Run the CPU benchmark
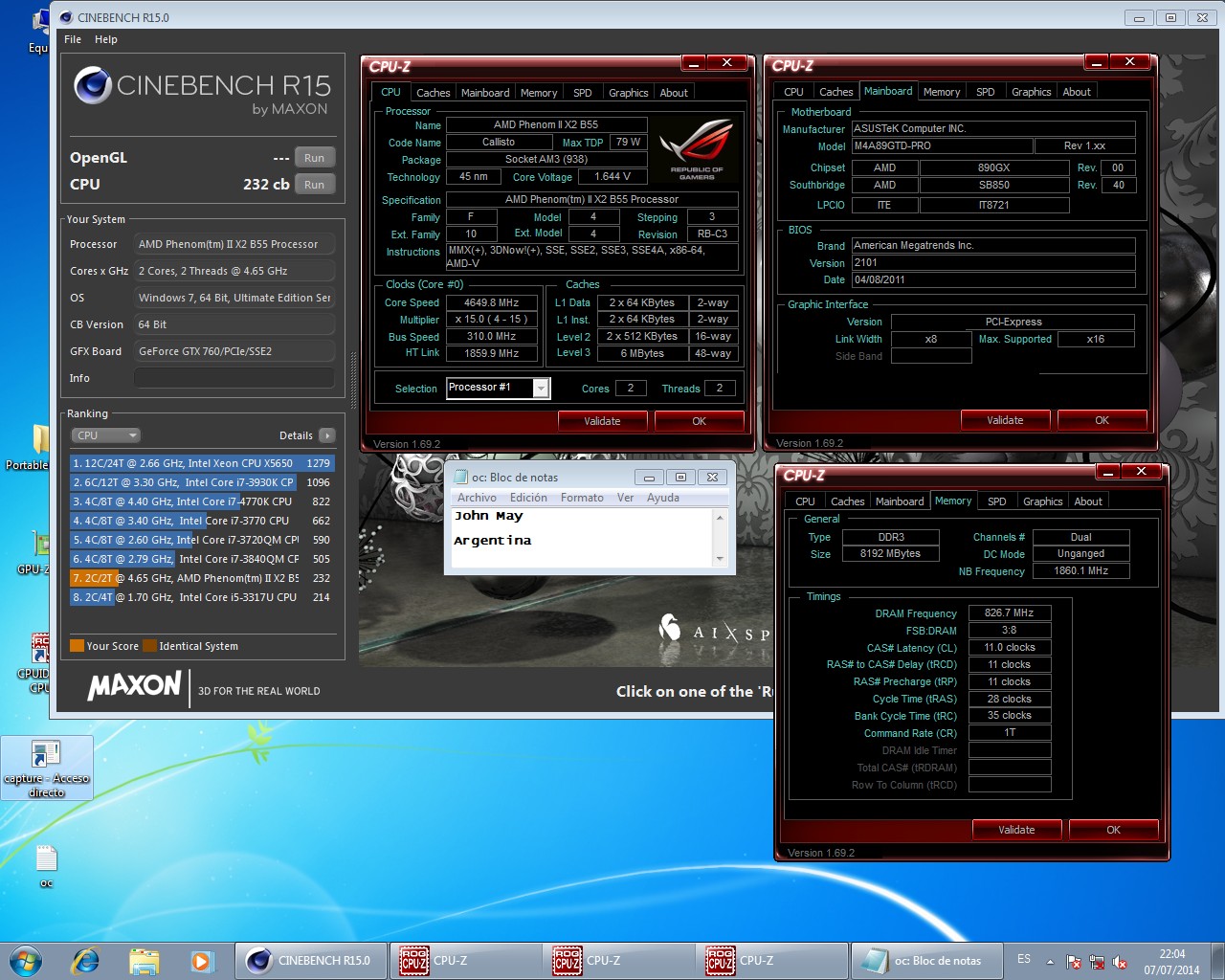1225x980 pixels. tap(314, 185)
